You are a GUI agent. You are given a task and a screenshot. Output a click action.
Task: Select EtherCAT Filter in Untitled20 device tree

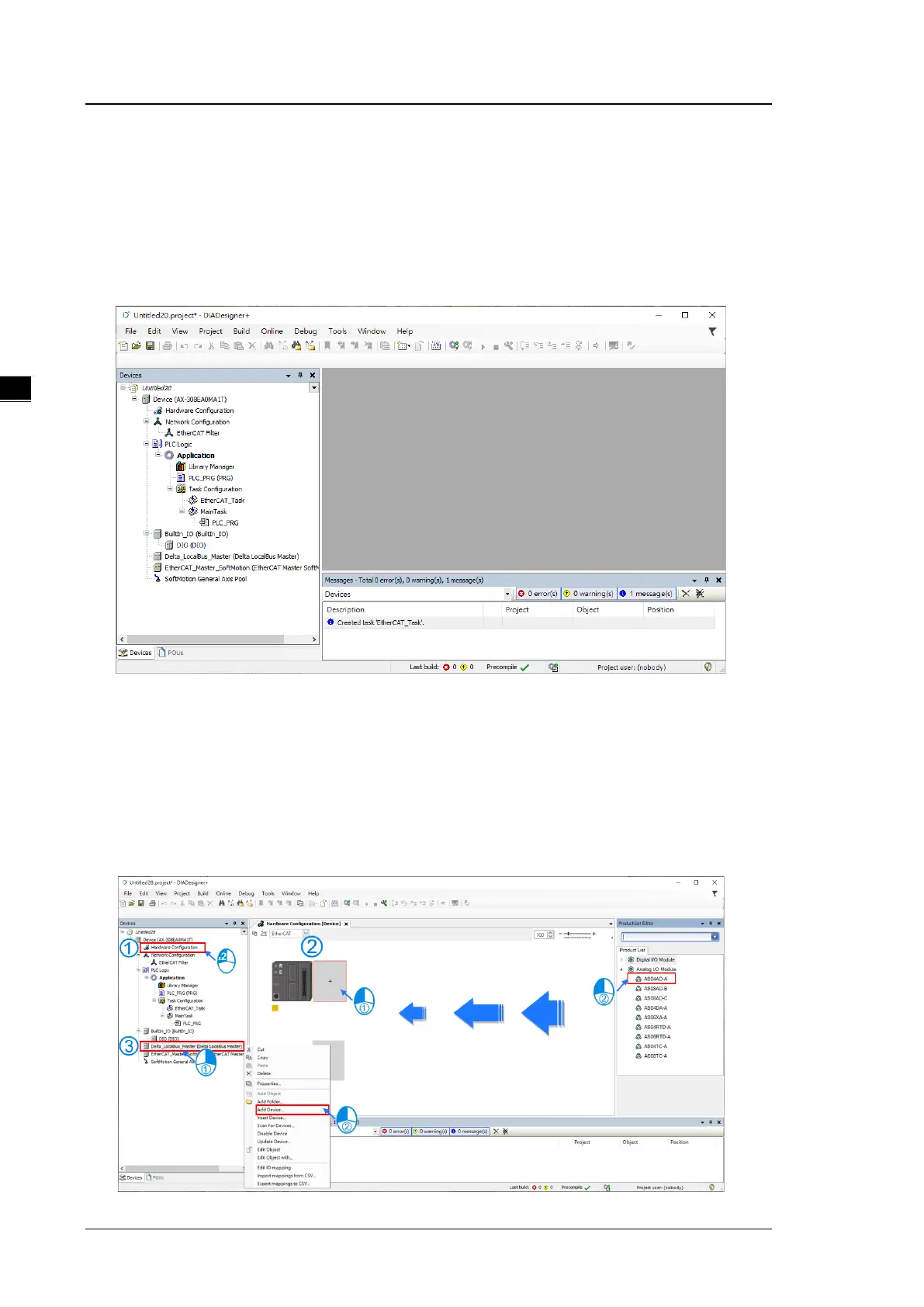point(198,433)
